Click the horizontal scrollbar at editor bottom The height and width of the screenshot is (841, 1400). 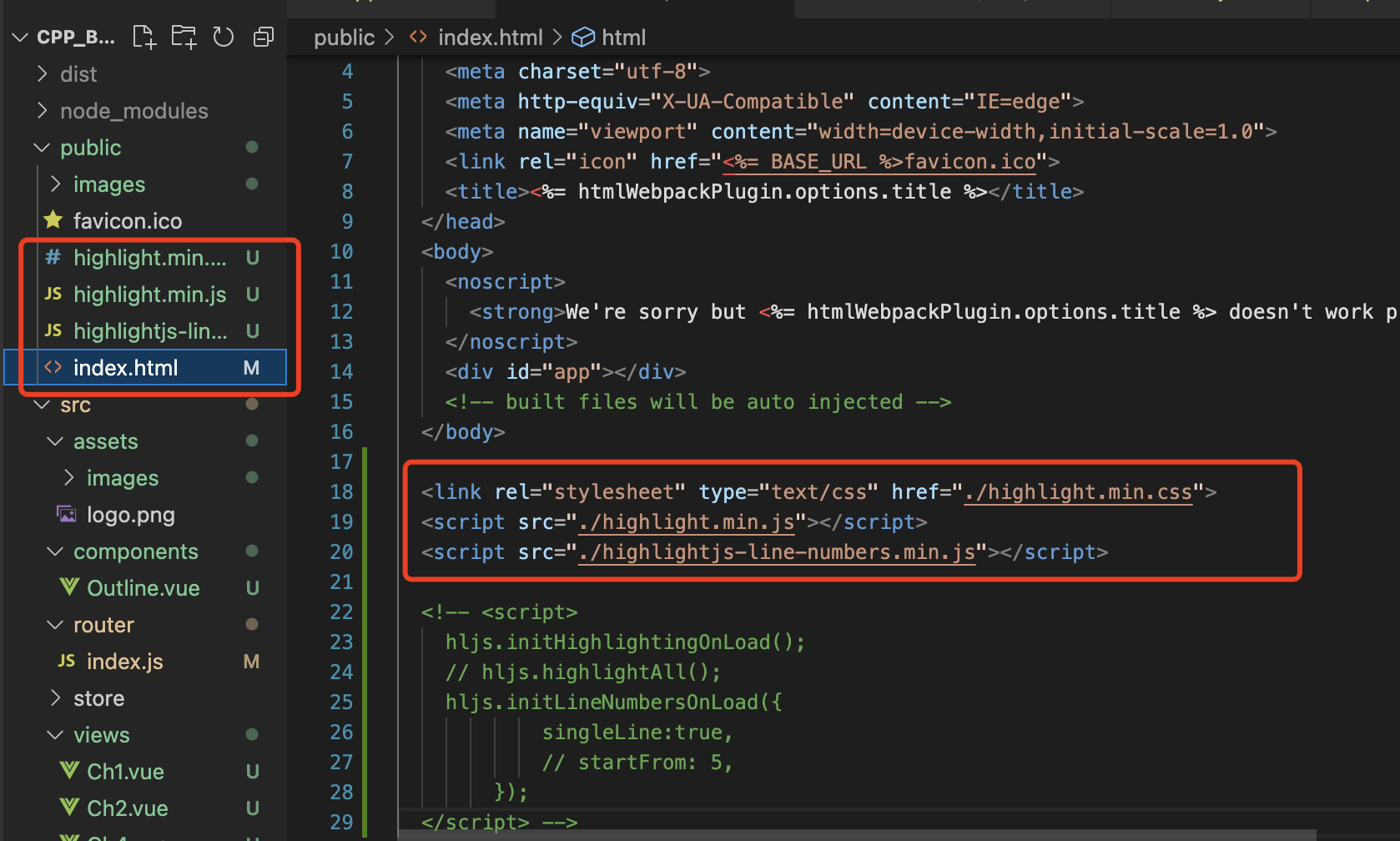(857, 834)
